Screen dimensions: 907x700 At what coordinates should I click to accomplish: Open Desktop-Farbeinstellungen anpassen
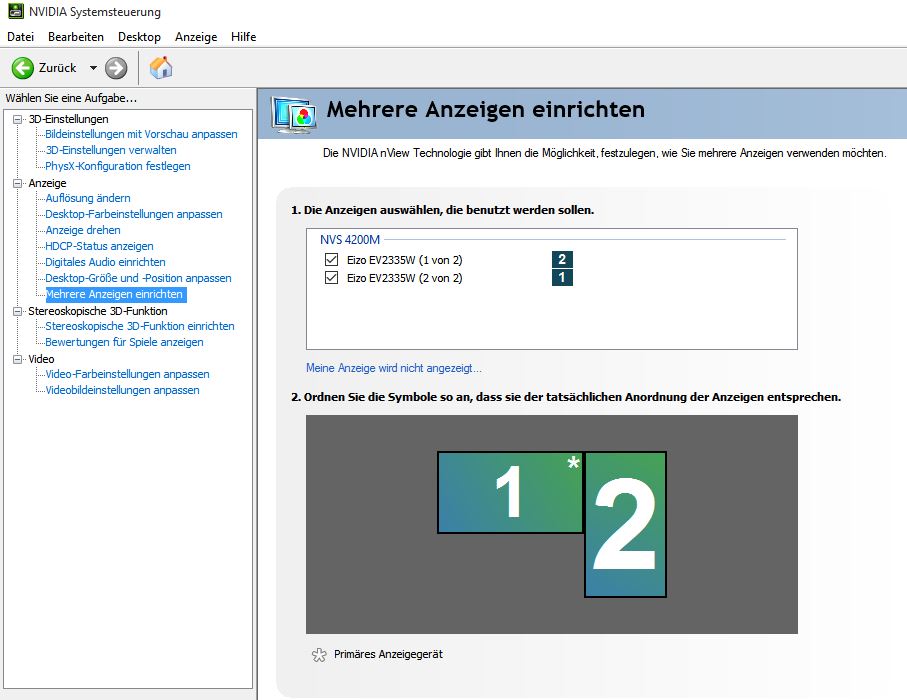pyautogui.click(x=134, y=214)
